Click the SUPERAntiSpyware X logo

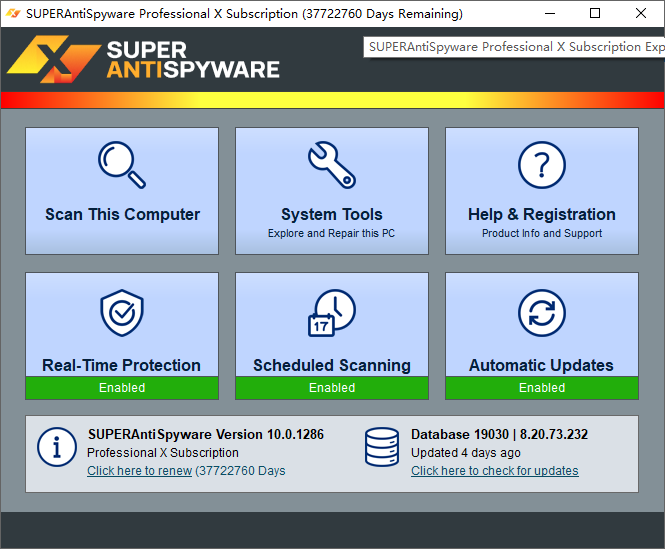pyautogui.click(x=54, y=59)
